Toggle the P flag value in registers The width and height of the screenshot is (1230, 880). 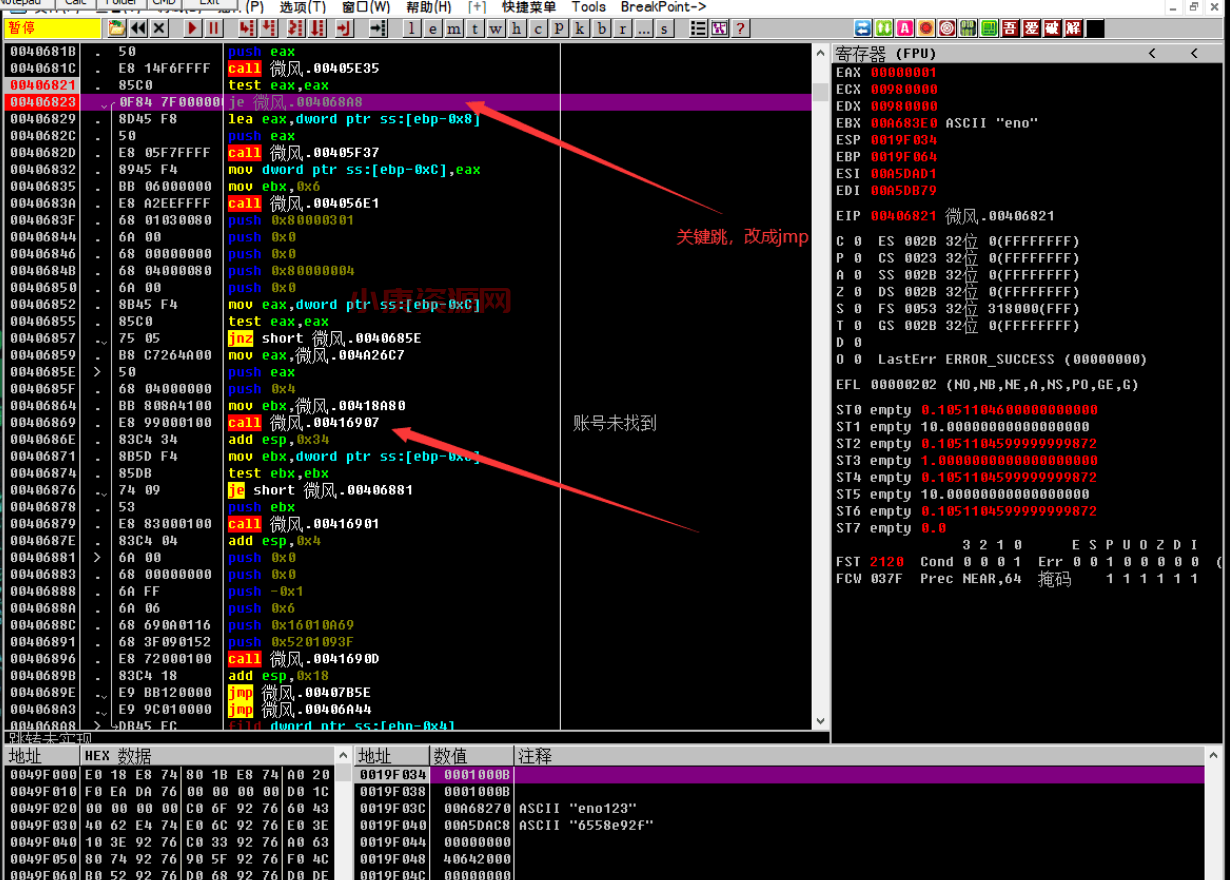point(856,258)
